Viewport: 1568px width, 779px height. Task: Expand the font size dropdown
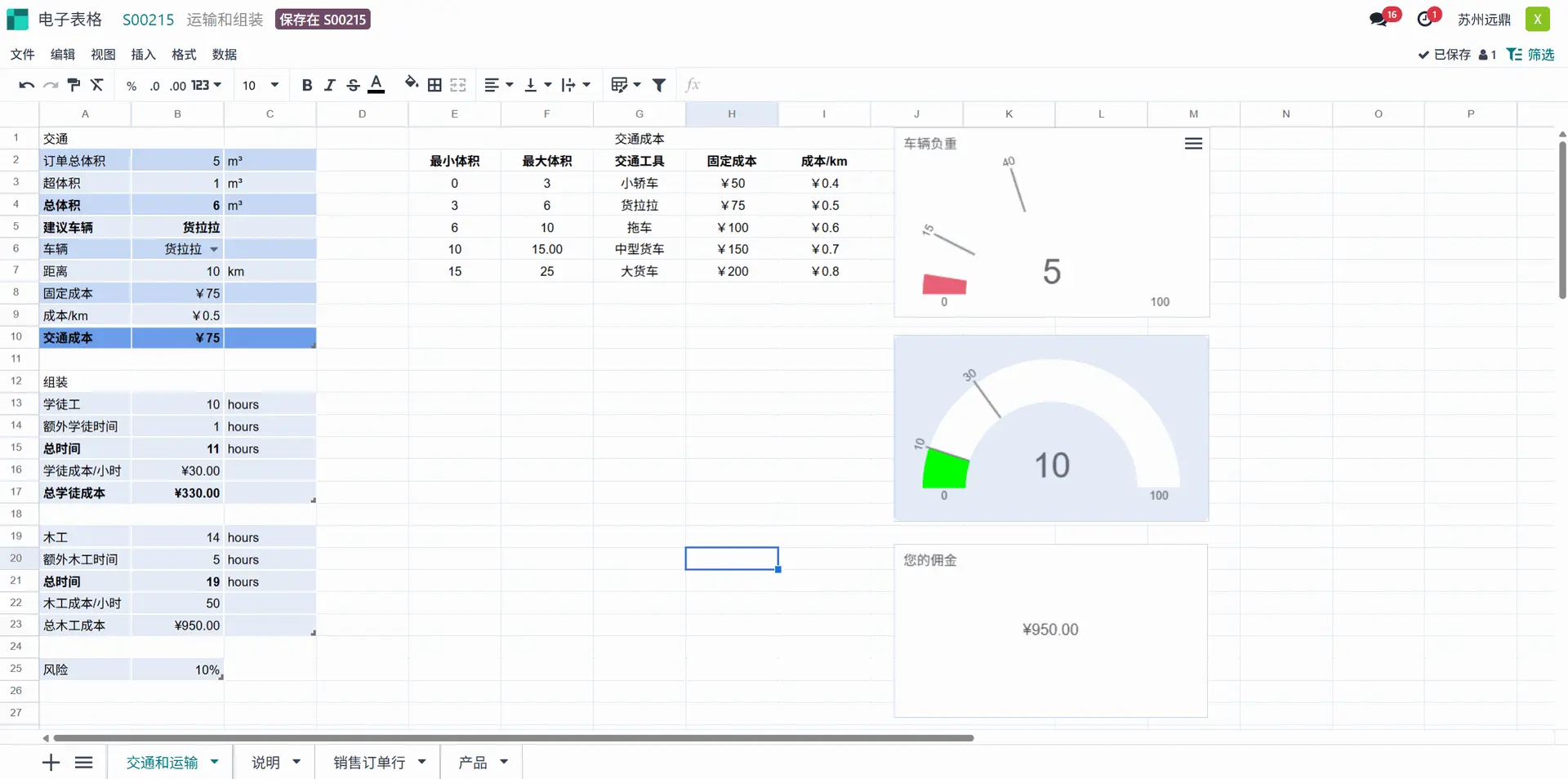point(274,85)
